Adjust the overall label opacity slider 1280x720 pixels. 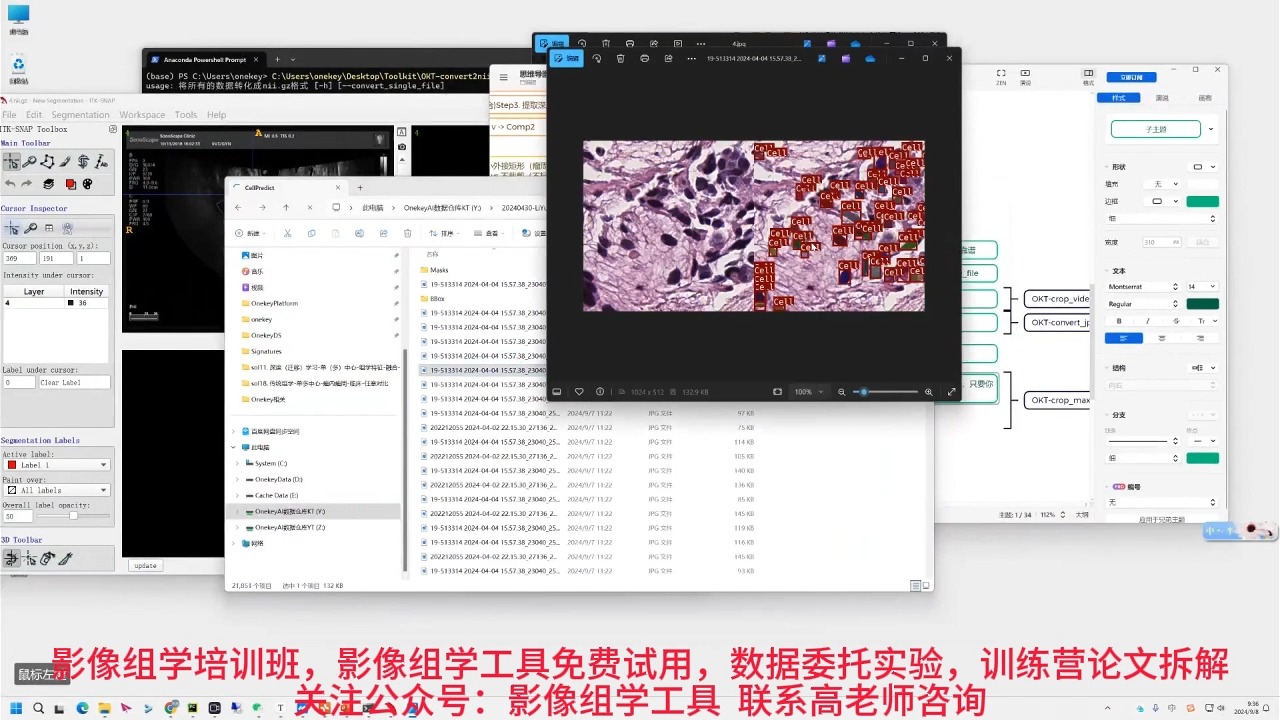[x=73, y=516]
